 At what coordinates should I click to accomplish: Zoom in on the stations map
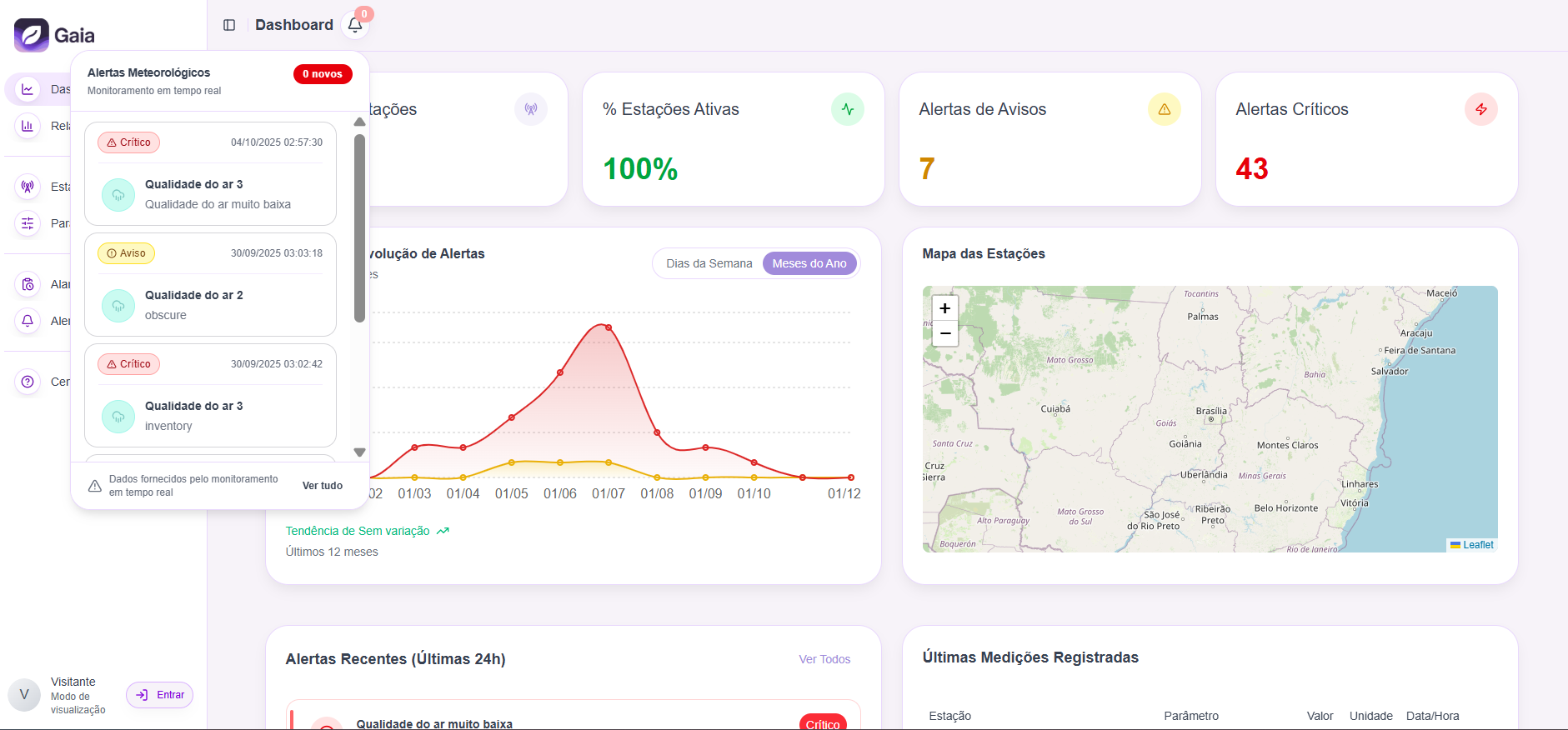[x=944, y=308]
